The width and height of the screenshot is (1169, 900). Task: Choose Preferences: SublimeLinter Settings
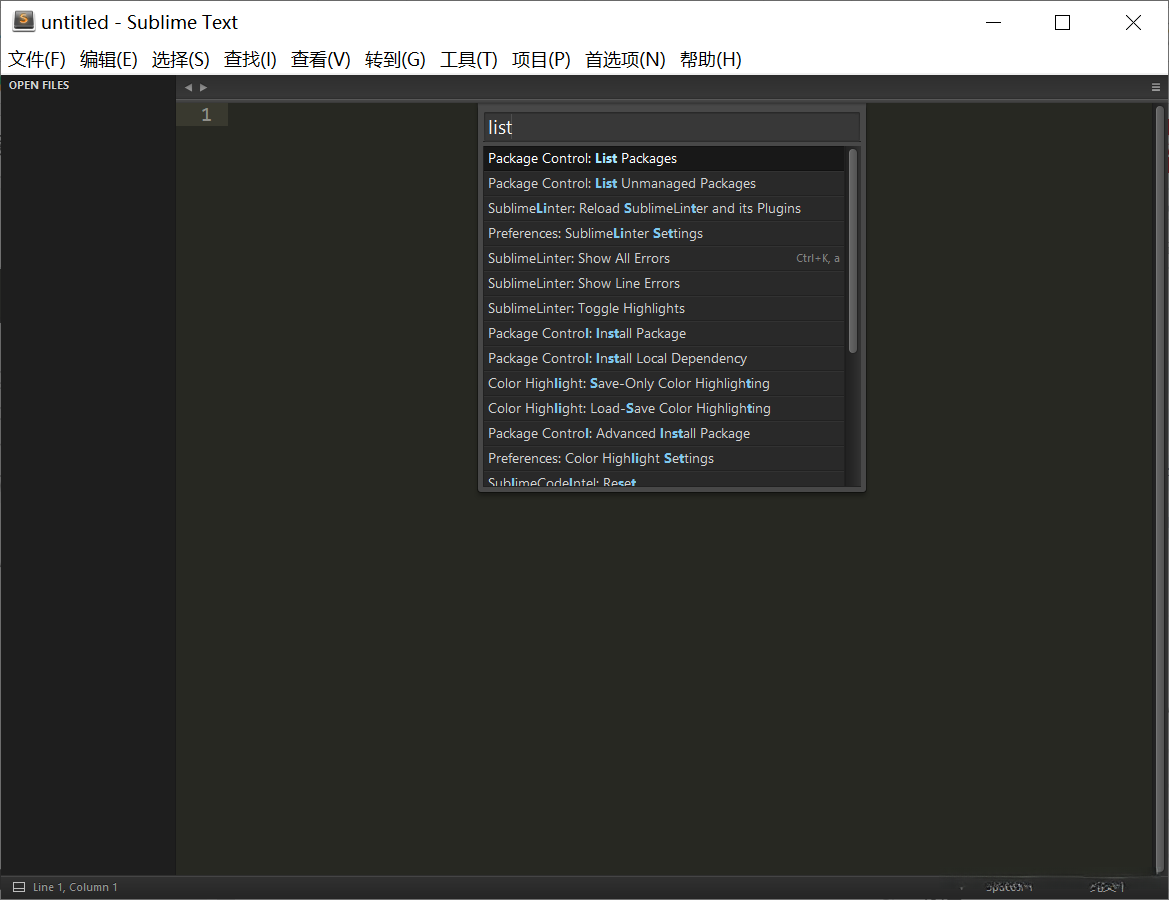(x=664, y=233)
